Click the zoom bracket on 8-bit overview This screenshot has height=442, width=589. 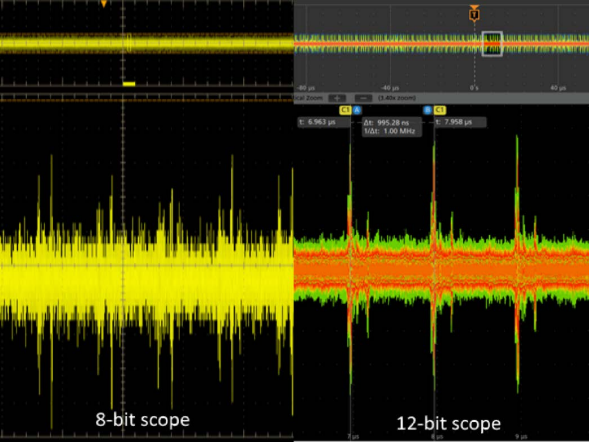(129, 43)
